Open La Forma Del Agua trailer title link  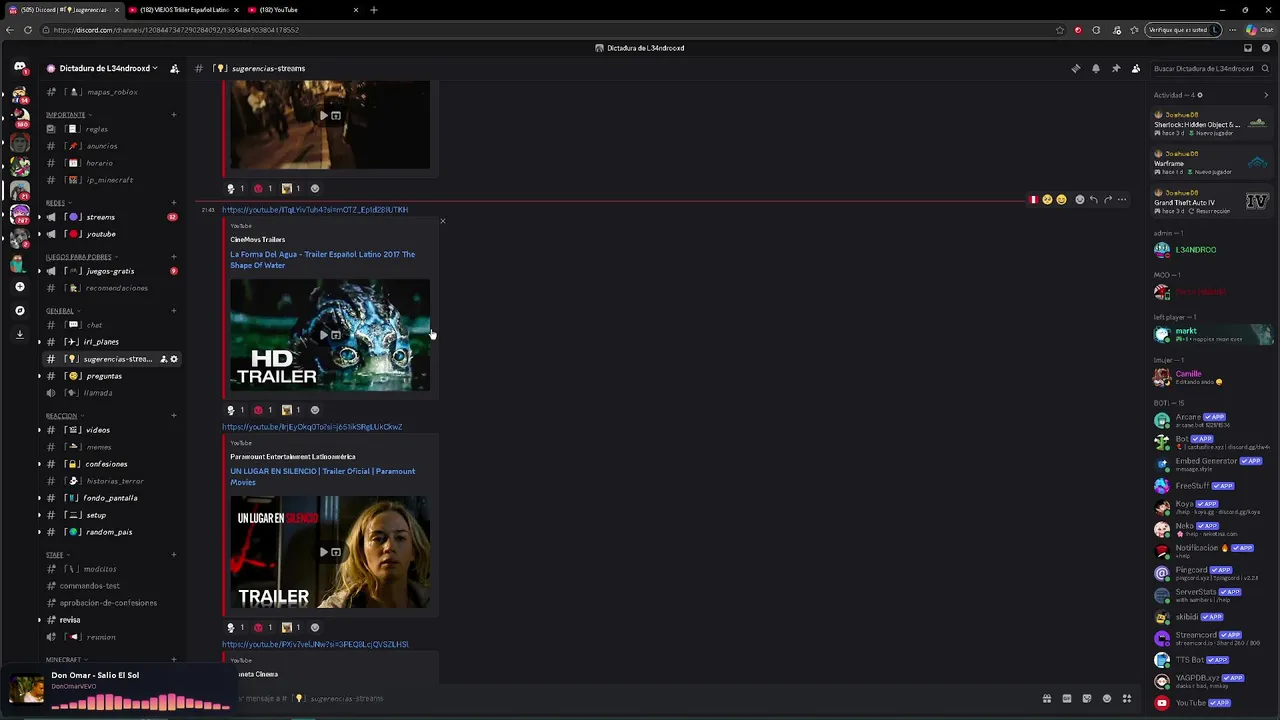pyautogui.click(x=322, y=260)
